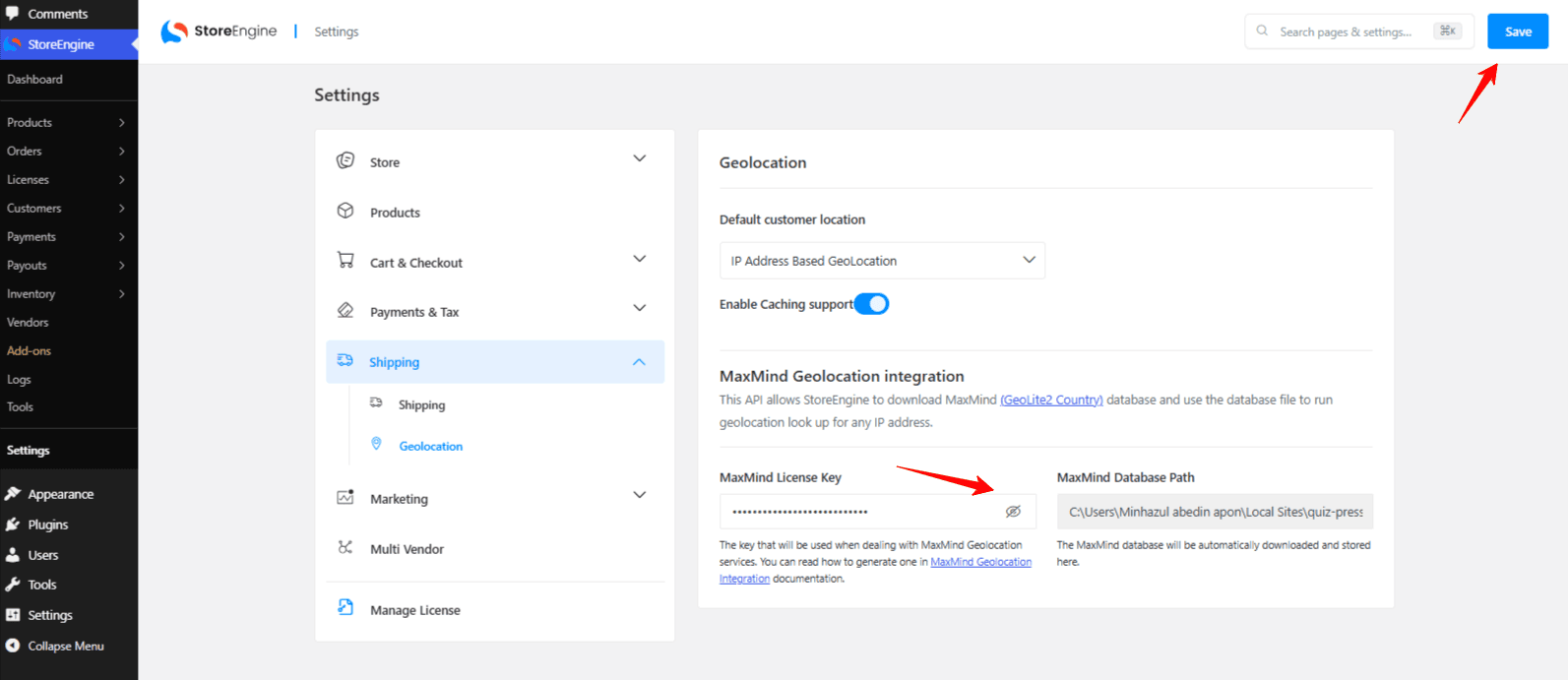Expand Payments & Tax section chevron
1568x680 pixels.
tap(640, 308)
